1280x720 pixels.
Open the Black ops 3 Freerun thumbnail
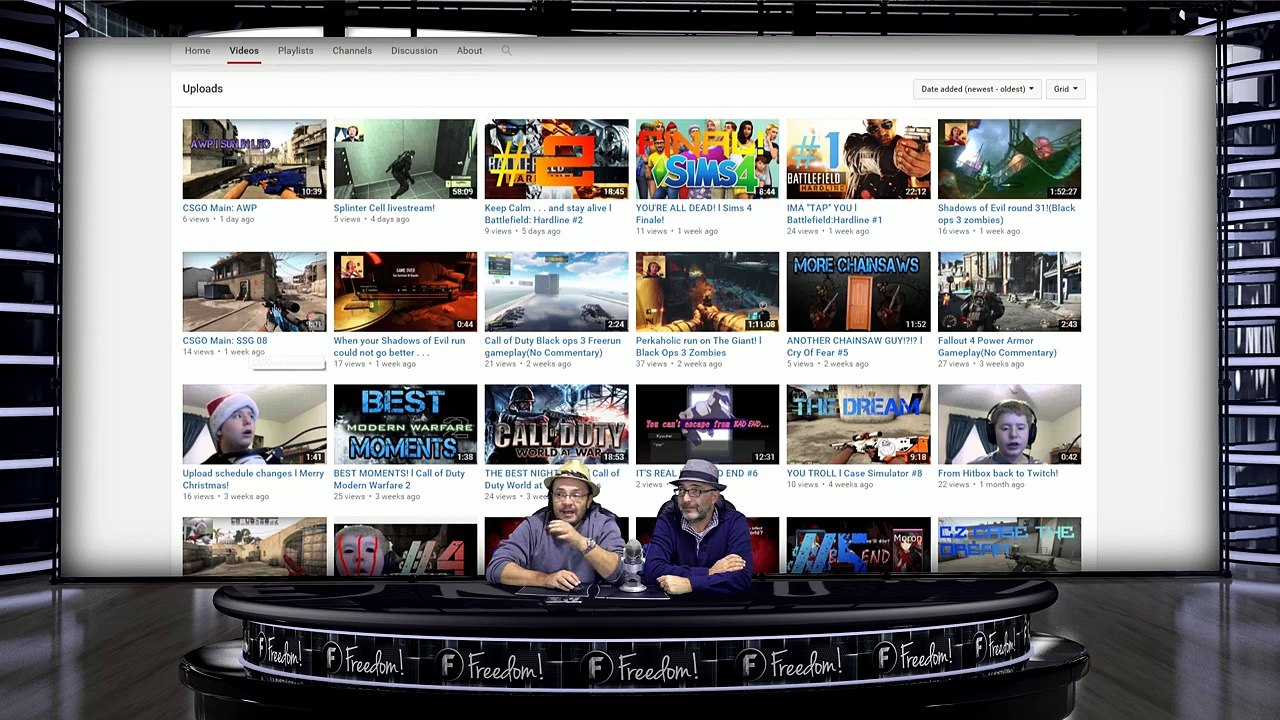coord(556,292)
